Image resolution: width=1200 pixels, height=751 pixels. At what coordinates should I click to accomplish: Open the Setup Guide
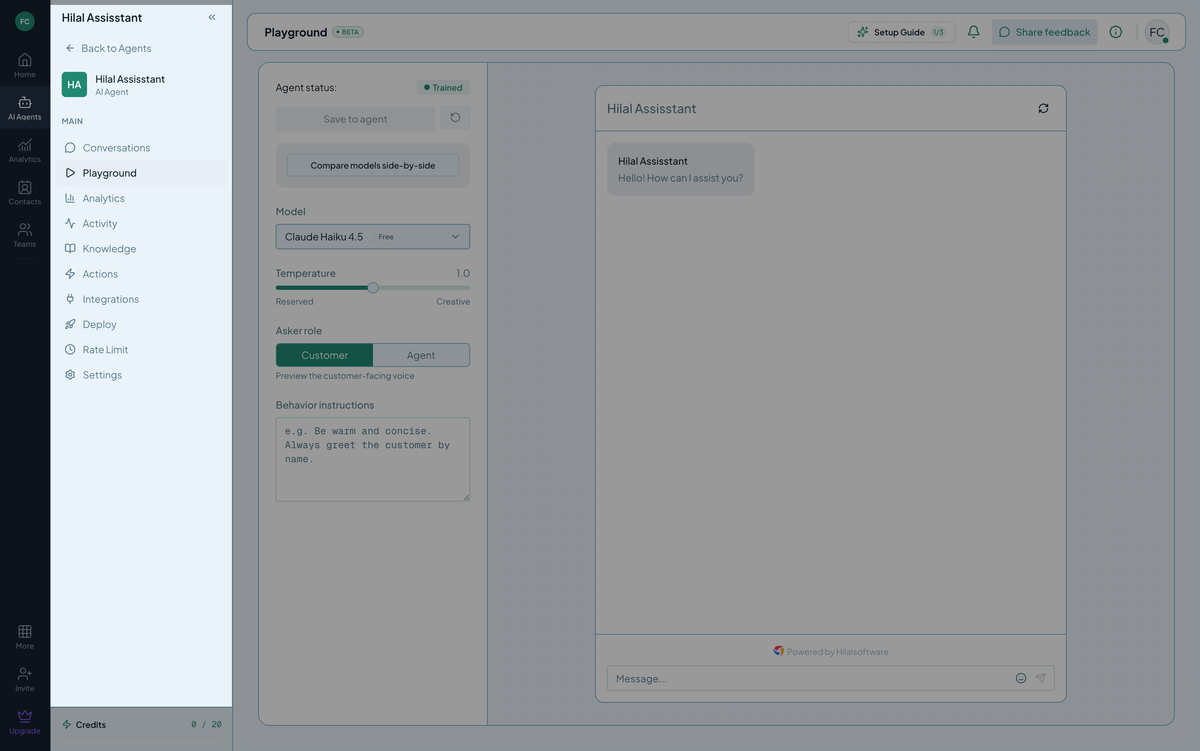coord(901,32)
